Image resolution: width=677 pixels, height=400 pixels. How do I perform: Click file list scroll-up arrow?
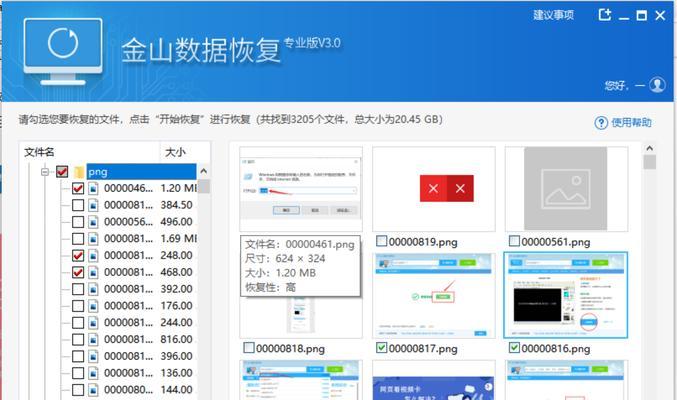point(204,171)
